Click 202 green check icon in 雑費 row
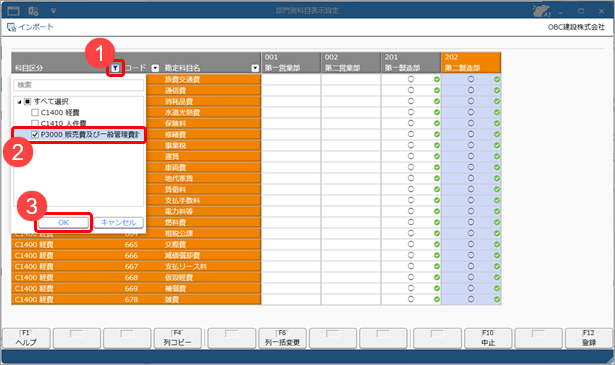The image size is (615, 365). point(497,299)
